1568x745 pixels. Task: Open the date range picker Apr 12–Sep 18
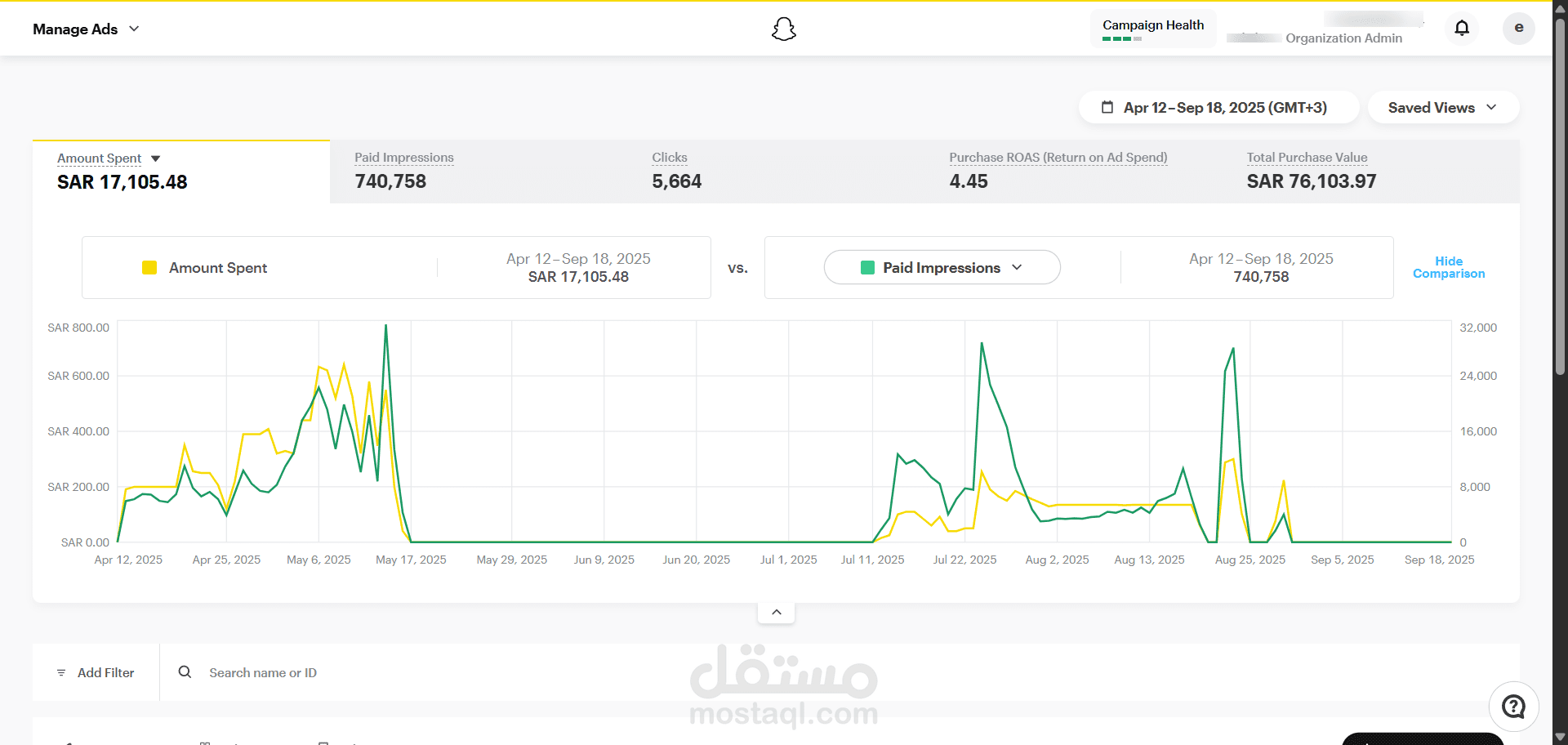coord(1218,108)
